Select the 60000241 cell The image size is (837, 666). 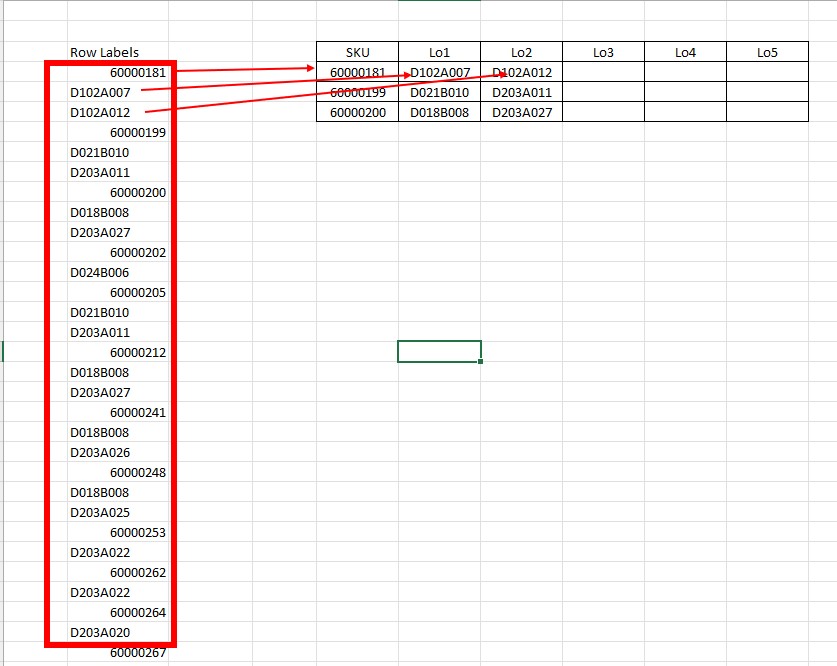pyautogui.click(x=117, y=412)
